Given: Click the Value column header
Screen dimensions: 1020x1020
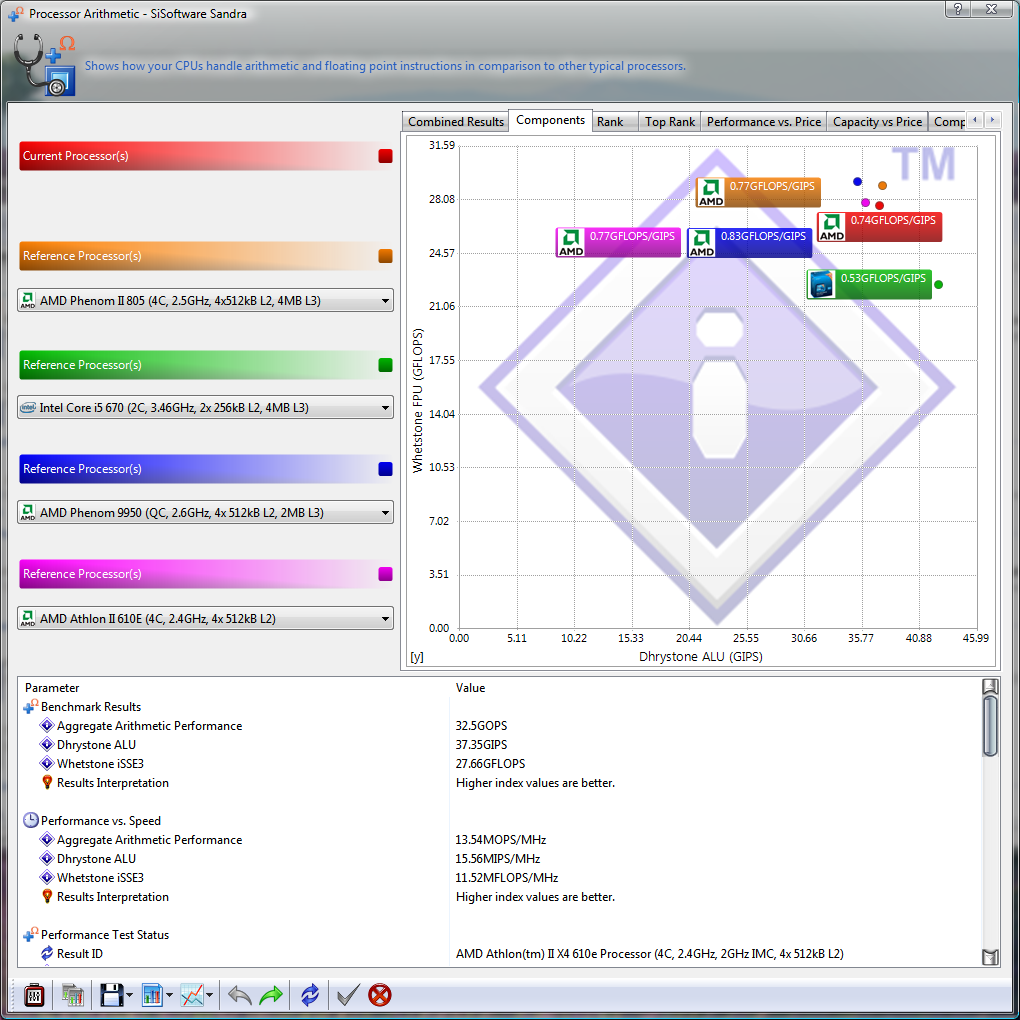Looking at the screenshot, I should pyautogui.click(x=470, y=688).
